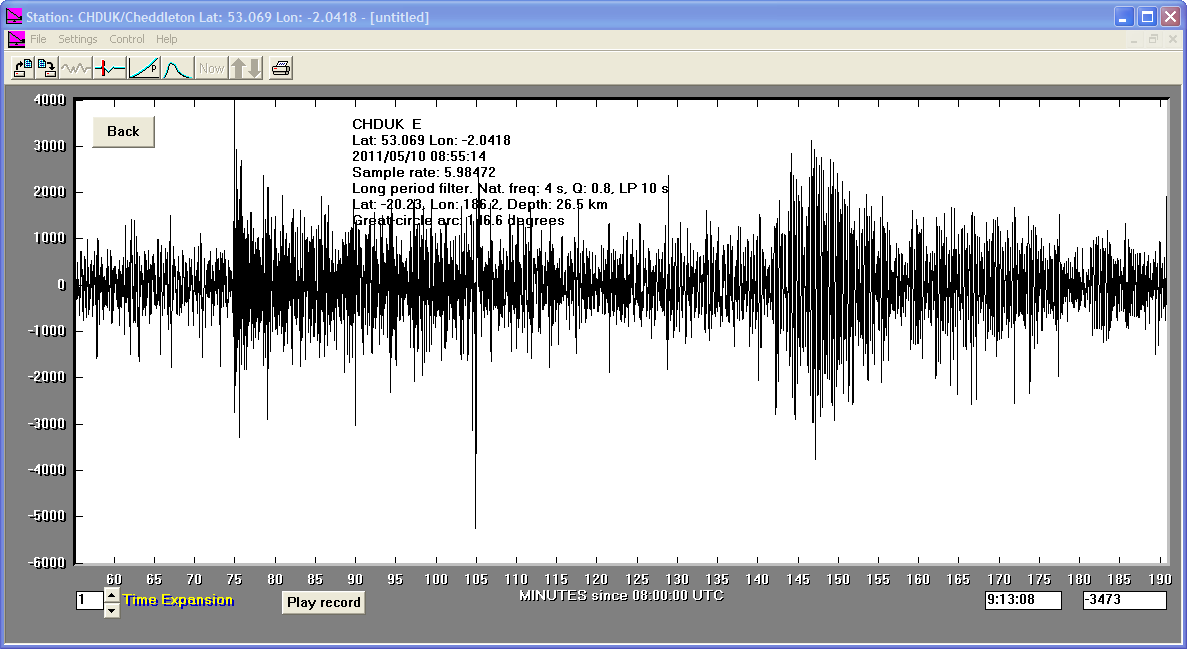Screen dimensions: 1187x649
Task: Click the up and down arrows toolbar icon
Action: [x=246, y=68]
